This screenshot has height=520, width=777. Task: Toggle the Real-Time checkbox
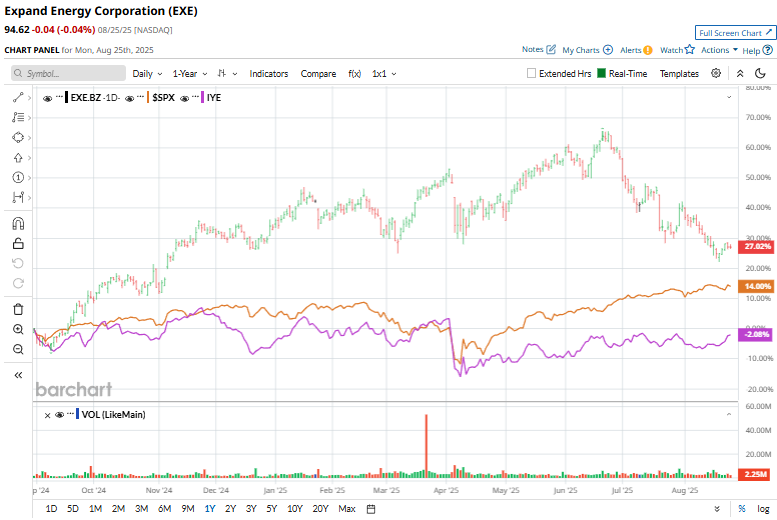(602, 73)
